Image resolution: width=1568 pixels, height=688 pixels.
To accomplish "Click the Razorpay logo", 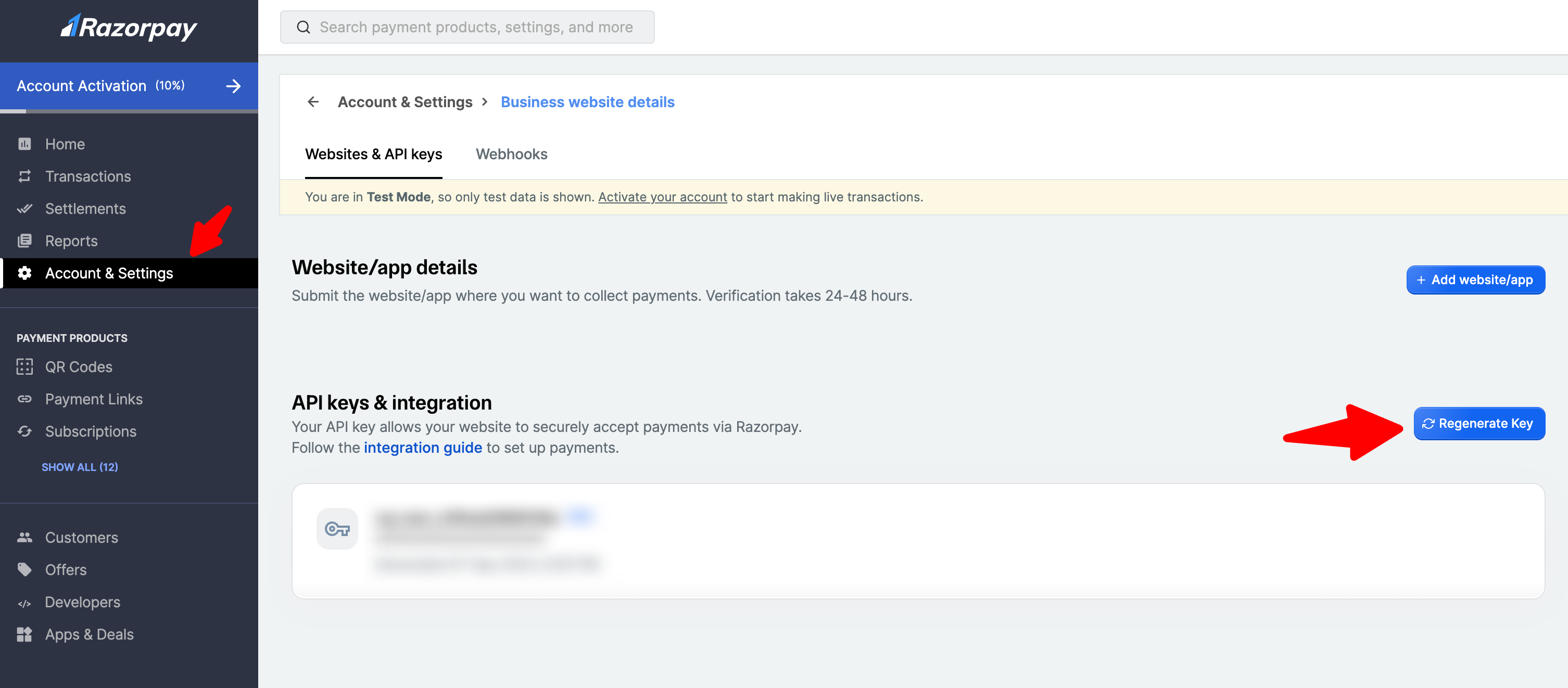I will [129, 28].
